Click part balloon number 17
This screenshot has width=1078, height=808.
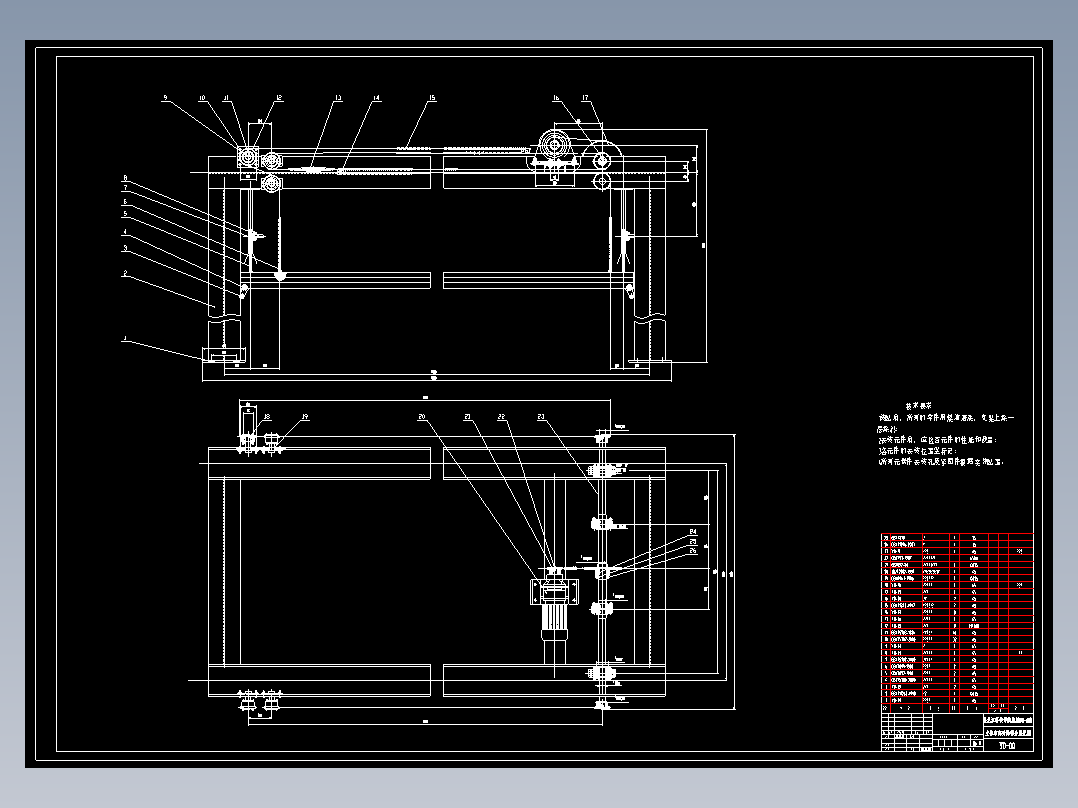586,98
